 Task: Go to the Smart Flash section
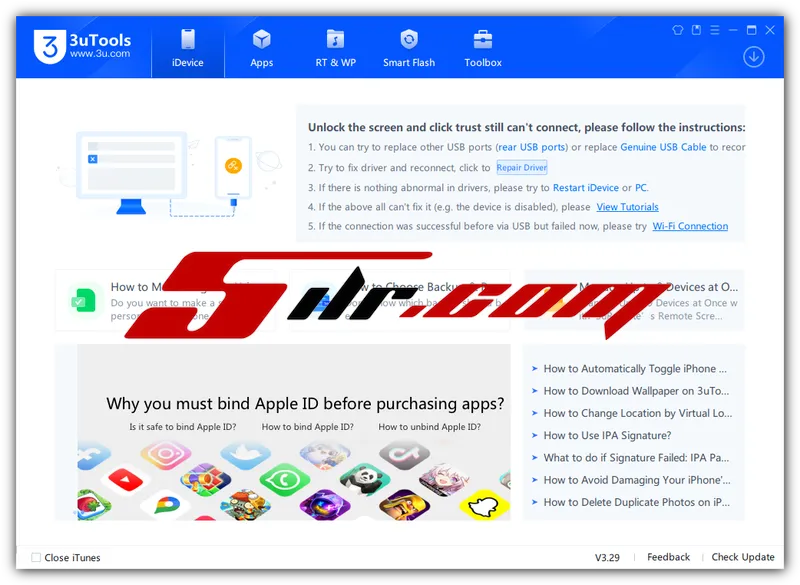tap(409, 48)
